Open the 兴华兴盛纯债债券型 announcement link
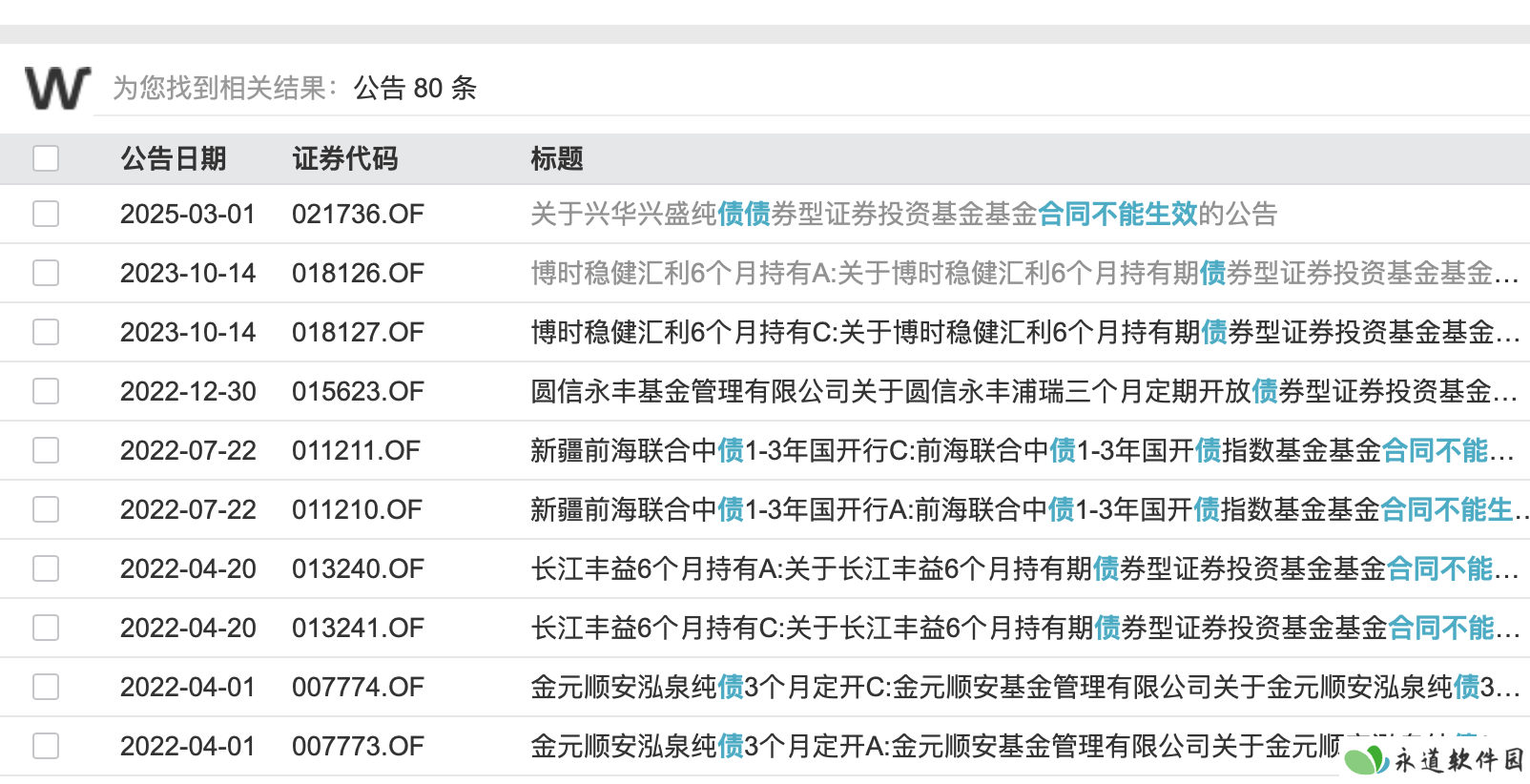Viewport: 1530px width, 784px height. click(x=903, y=214)
